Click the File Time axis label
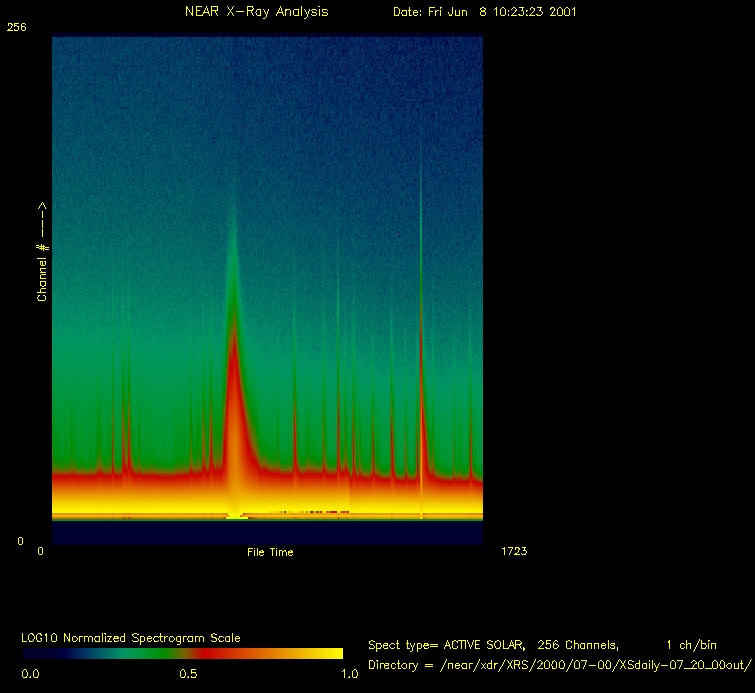755x693 pixels. (270, 552)
